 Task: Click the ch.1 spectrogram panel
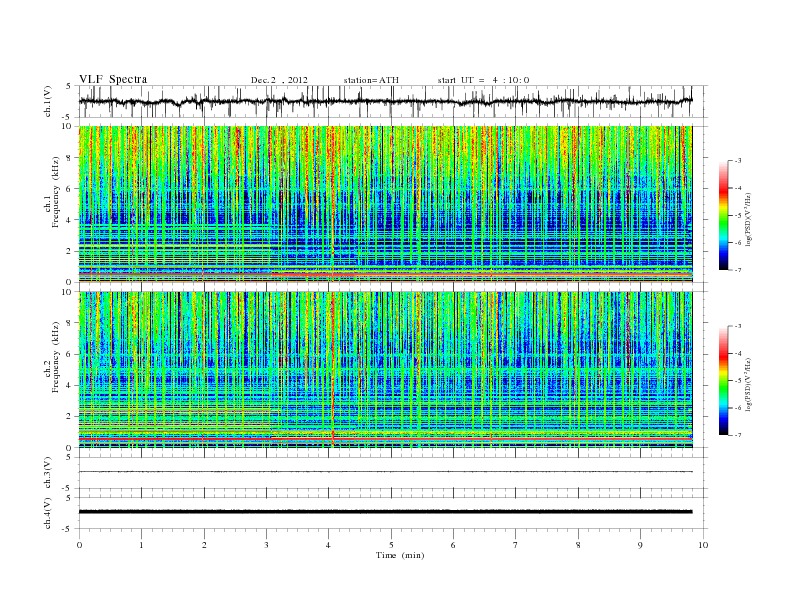click(386, 204)
